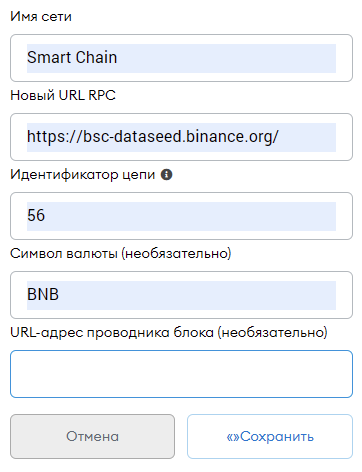The width and height of the screenshot is (362, 472).
Task: Focus the network name input field
Action: pyautogui.click(x=181, y=58)
